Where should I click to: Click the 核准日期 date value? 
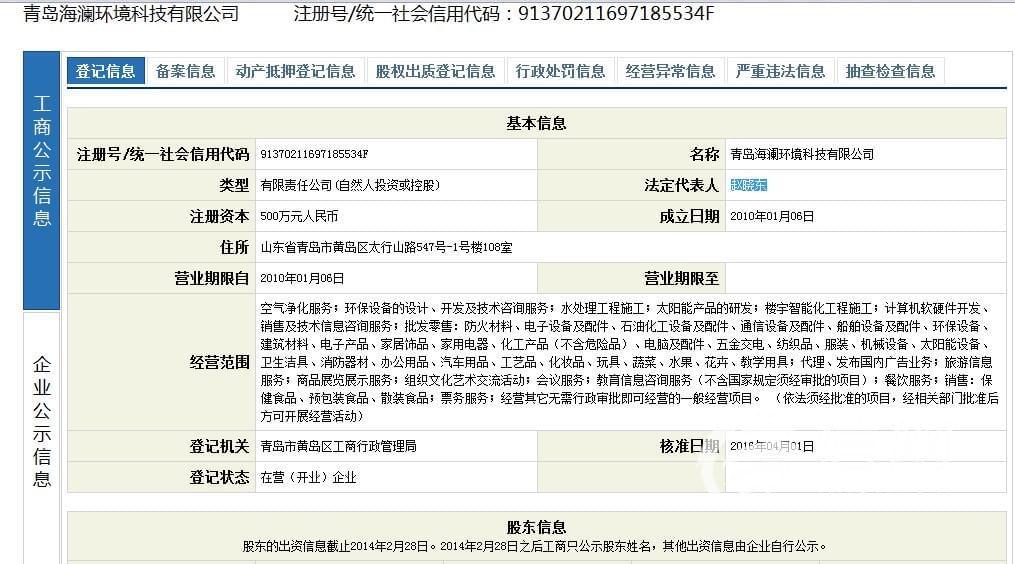(x=772, y=446)
